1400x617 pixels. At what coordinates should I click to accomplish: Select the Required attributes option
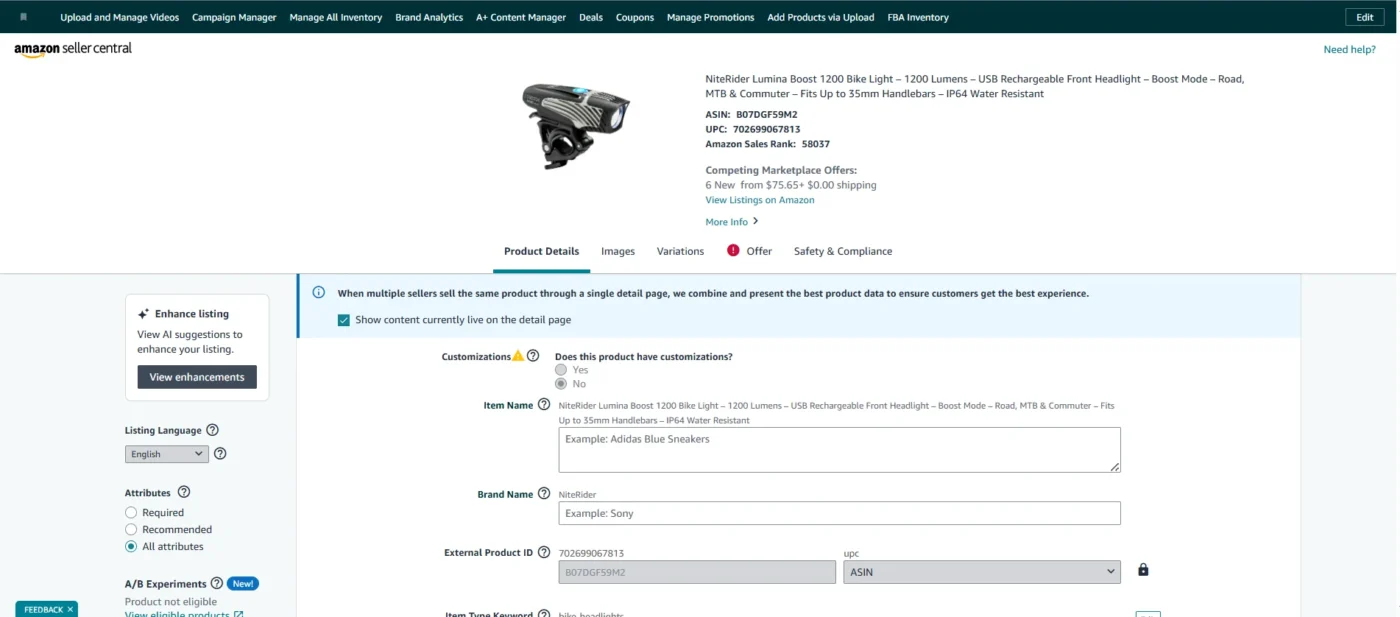coord(131,512)
